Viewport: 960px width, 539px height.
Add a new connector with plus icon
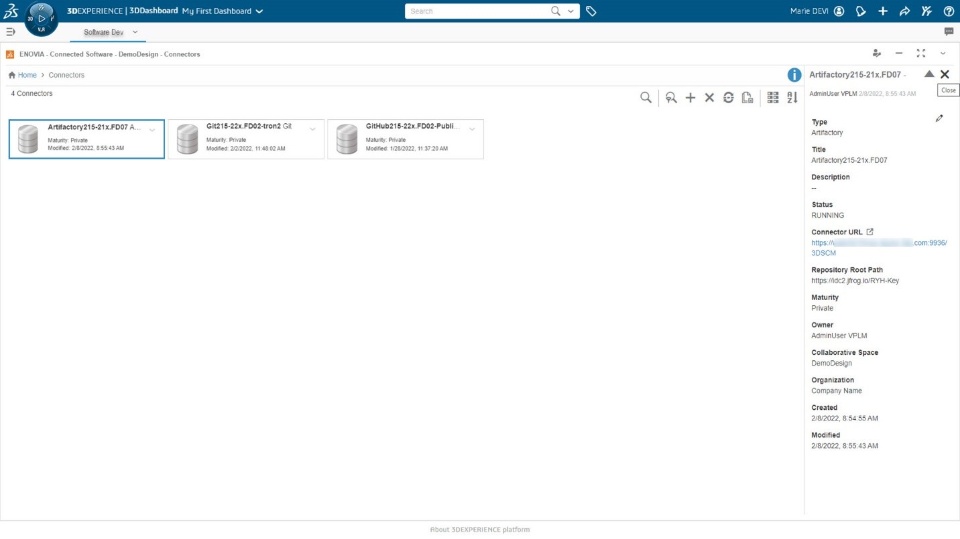(690, 97)
